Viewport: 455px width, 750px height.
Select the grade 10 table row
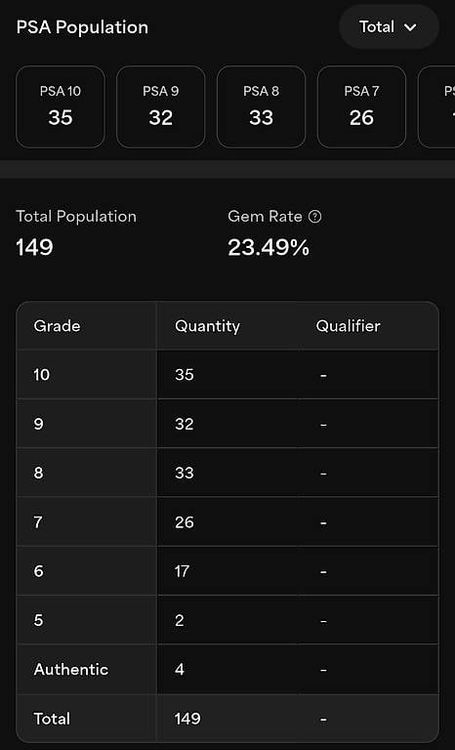pos(227,375)
